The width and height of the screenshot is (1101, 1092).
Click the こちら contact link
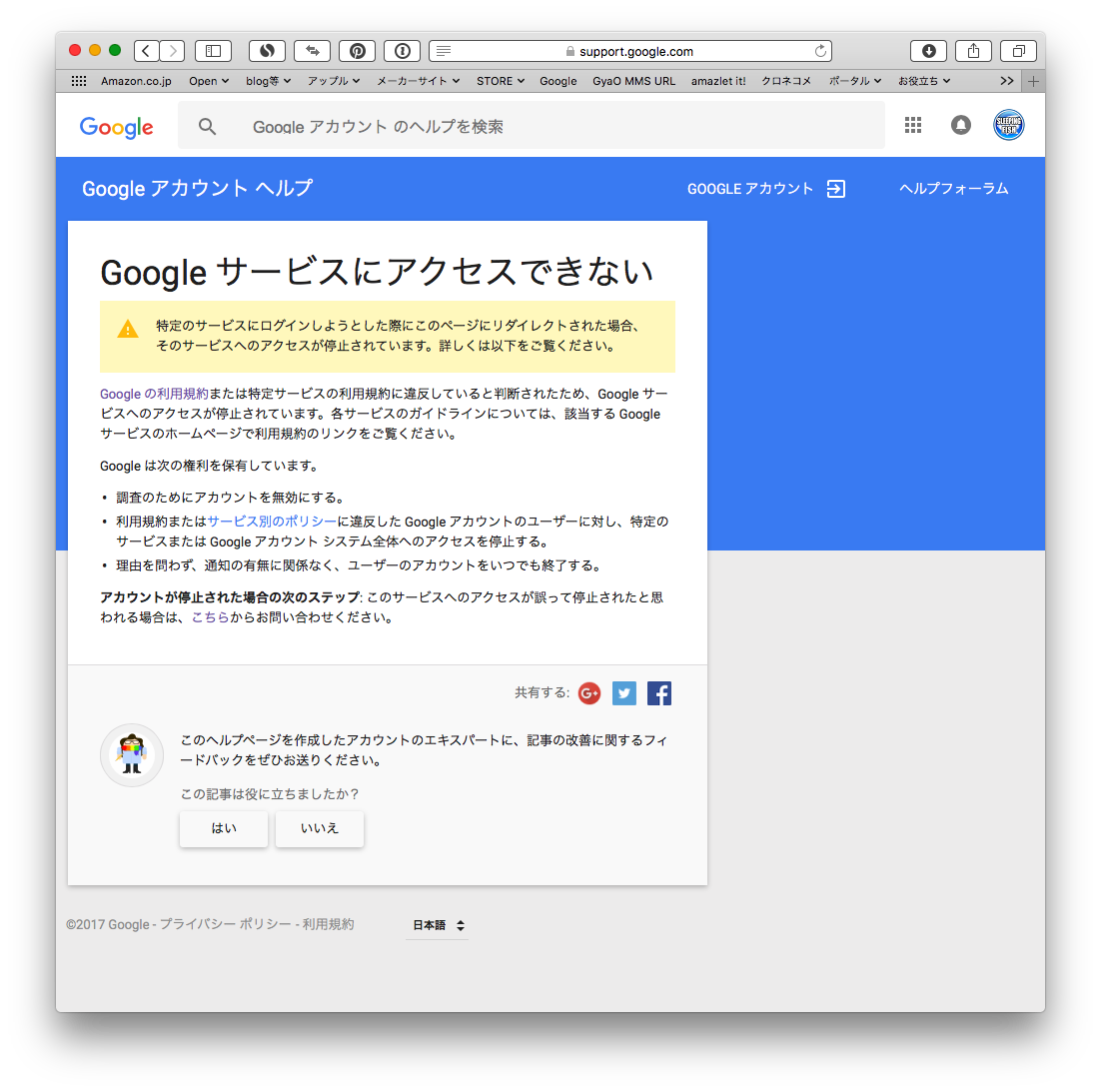(x=211, y=617)
